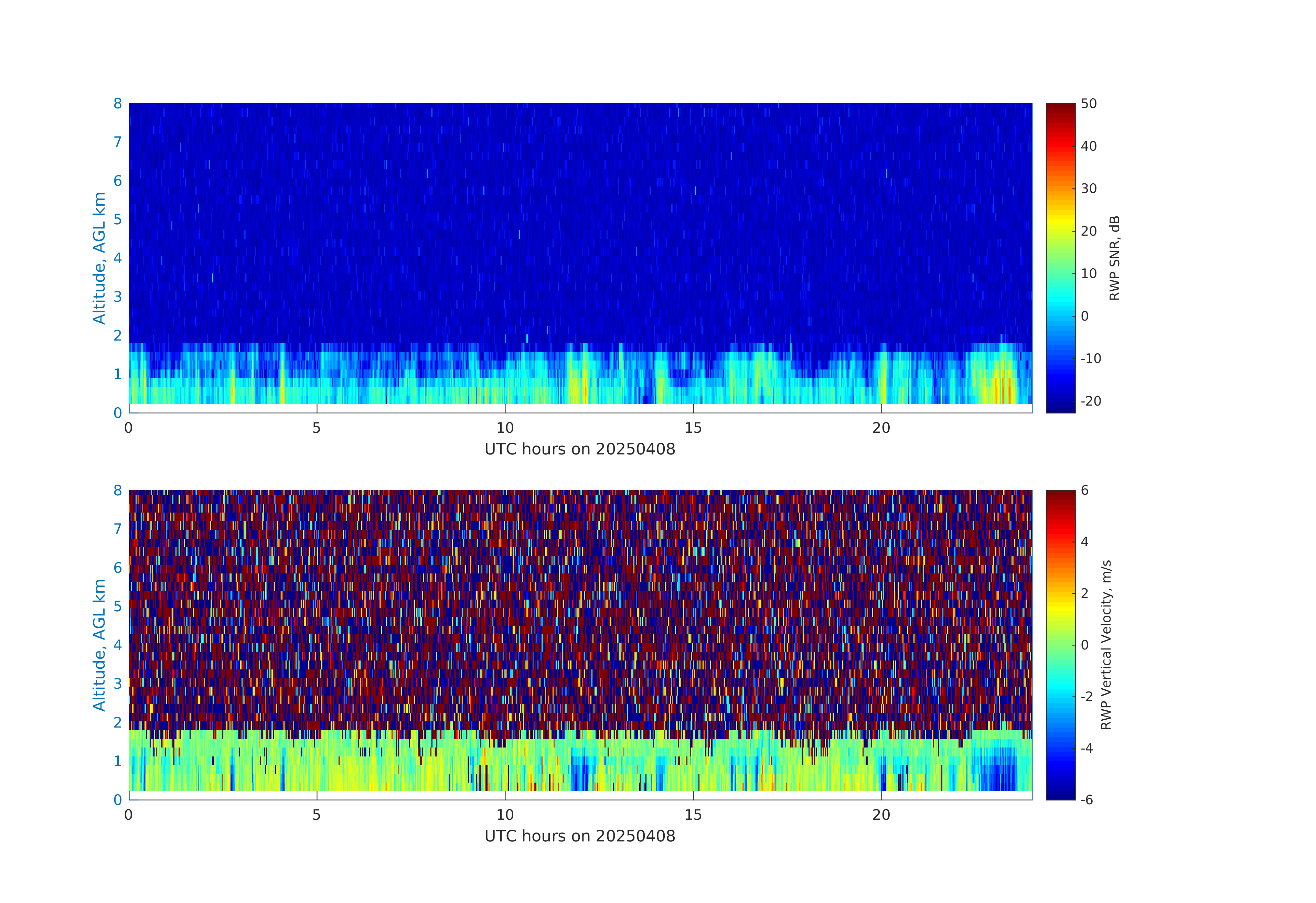Click altitude tick 8 on top plot

[x=118, y=104]
